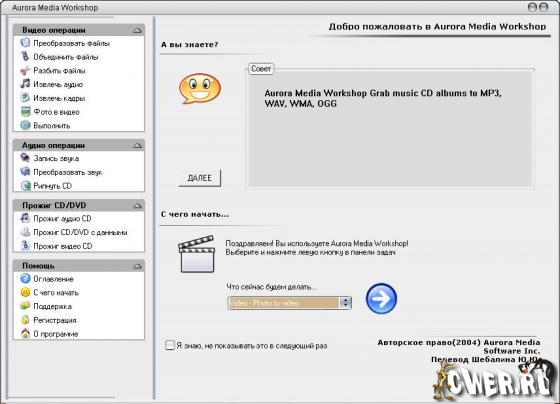Click the disc icon for Рипнуть CD
Image resolution: width=560 pixels, height=404 pixels.
(25, 185)
